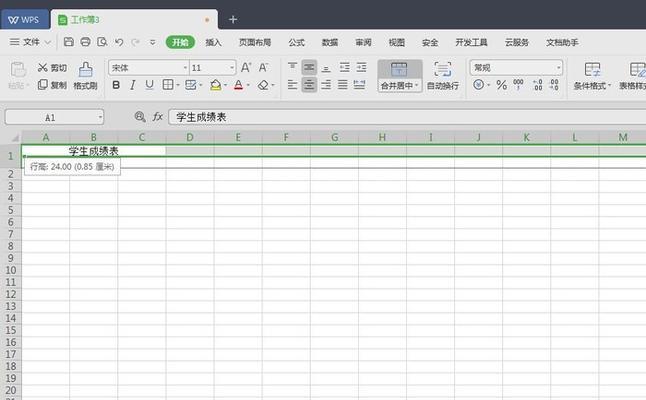Align text left
This screenshot has width=646, height=400.
click(x=293, y=85)
